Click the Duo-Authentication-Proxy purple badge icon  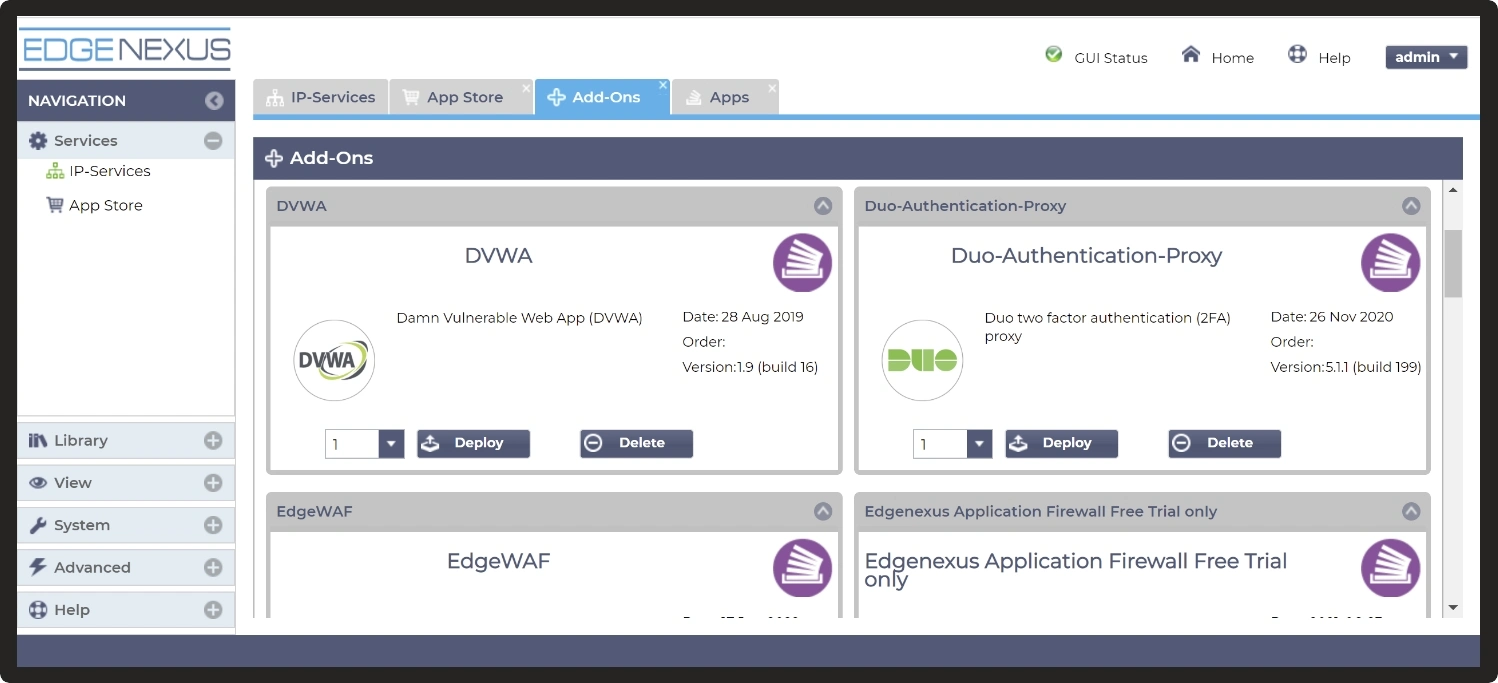(x=1390, y=263)
